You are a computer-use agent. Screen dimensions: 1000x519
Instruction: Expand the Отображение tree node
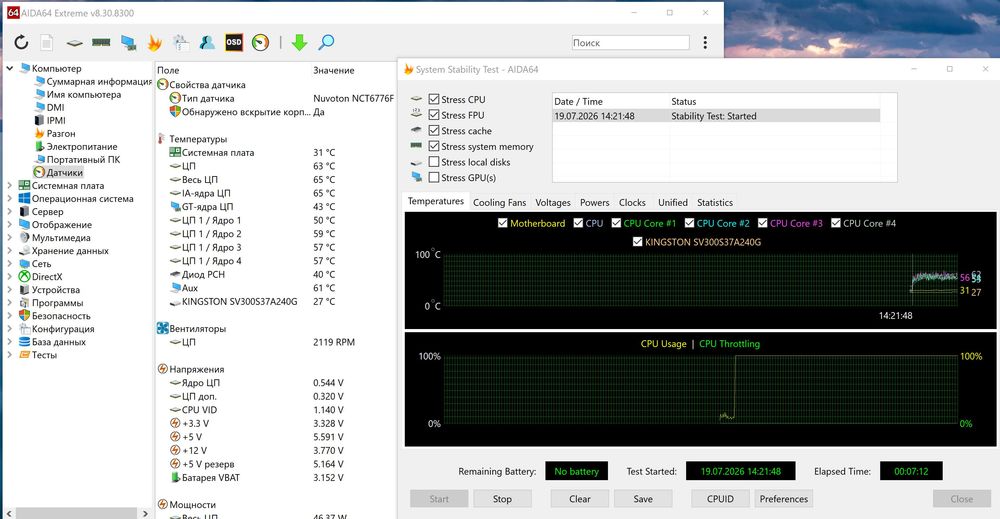click(10, 224)
